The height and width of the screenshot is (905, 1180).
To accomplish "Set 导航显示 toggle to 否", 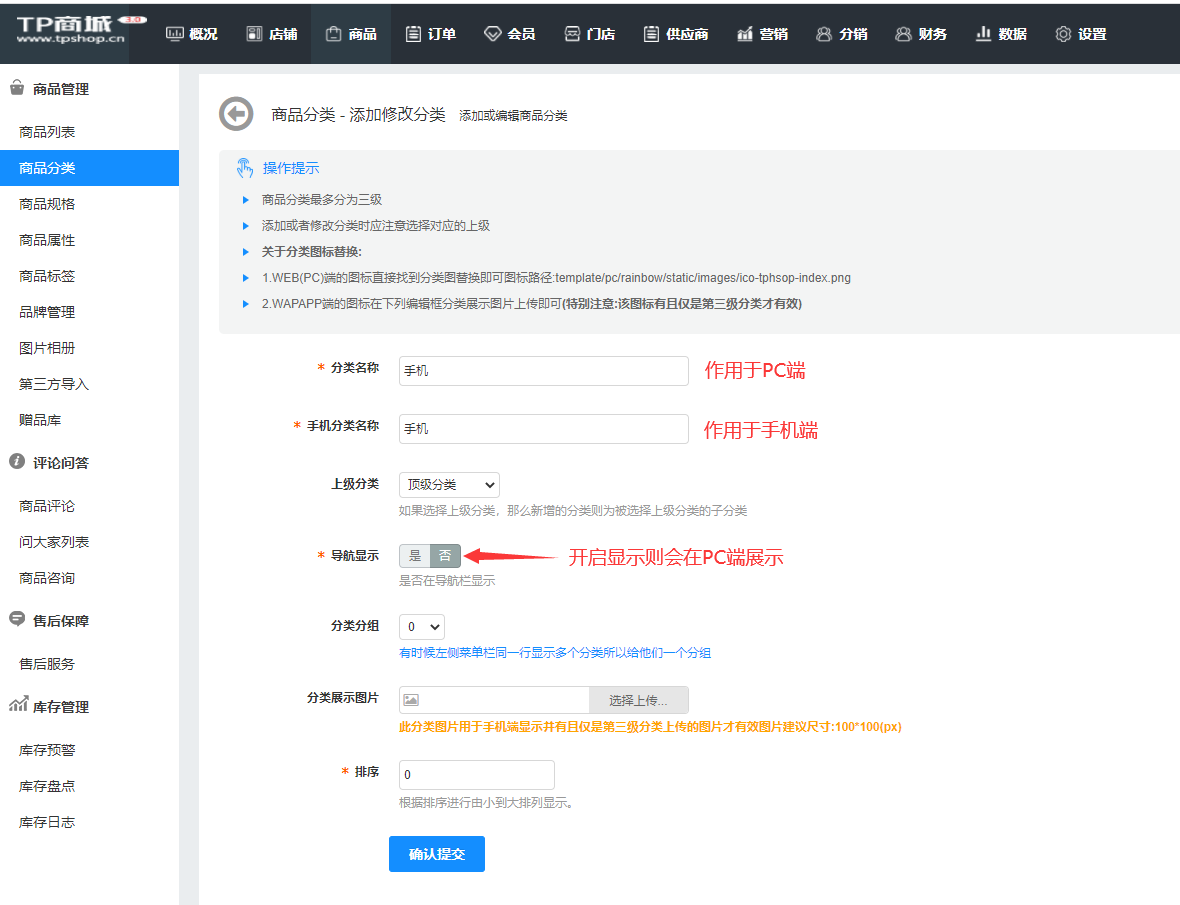I will (x=445, y=556).
